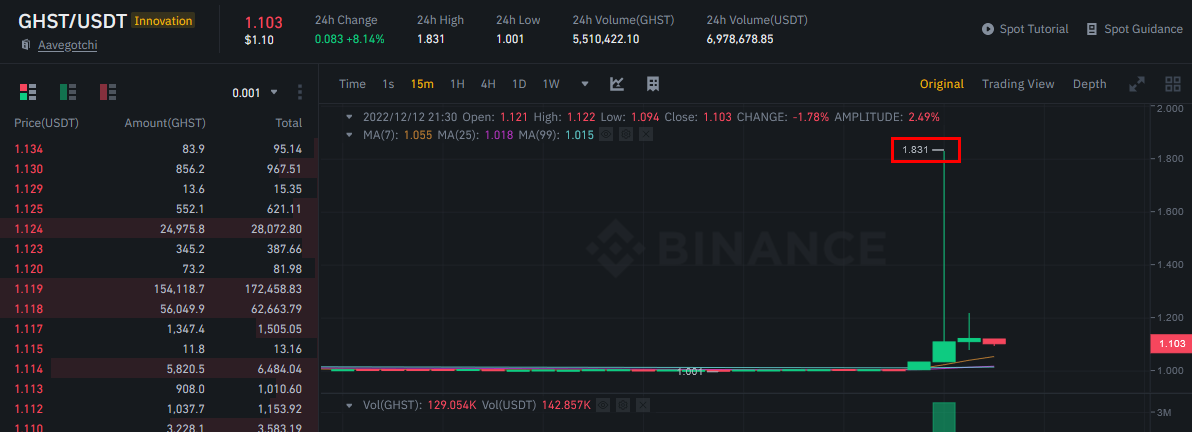Click the 24h High value 1.831
The image size is (1192, 432).
tap(431, 39)
